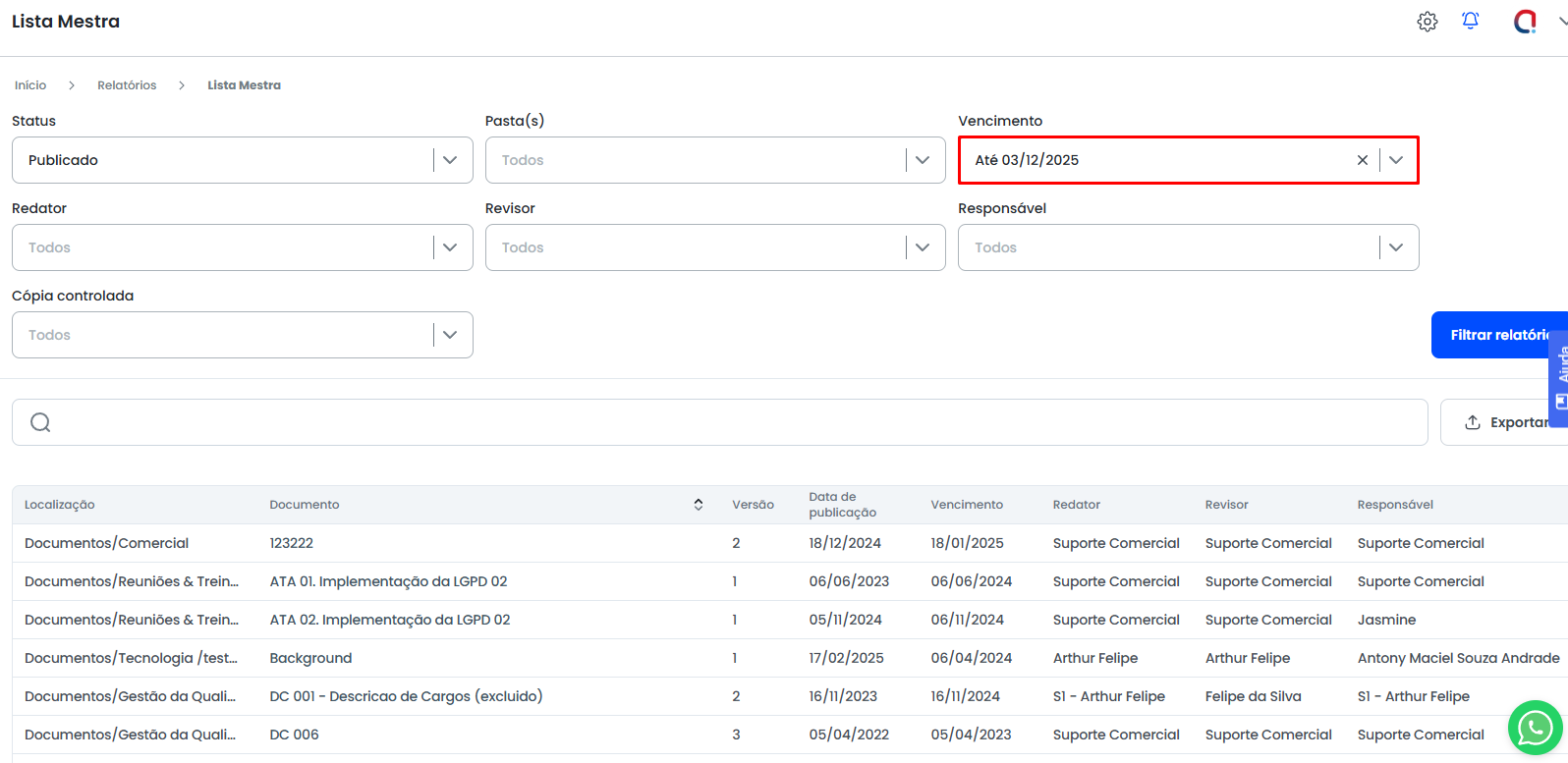Expand the Status dropdown
1568x763 pixels.
(x=450, y=160)
